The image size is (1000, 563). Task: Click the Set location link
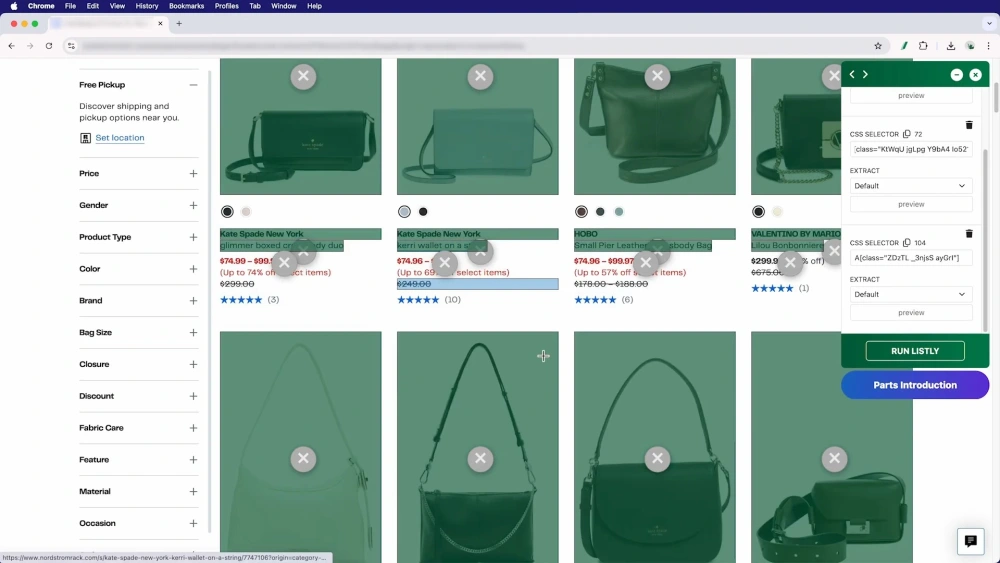point(120,138)
